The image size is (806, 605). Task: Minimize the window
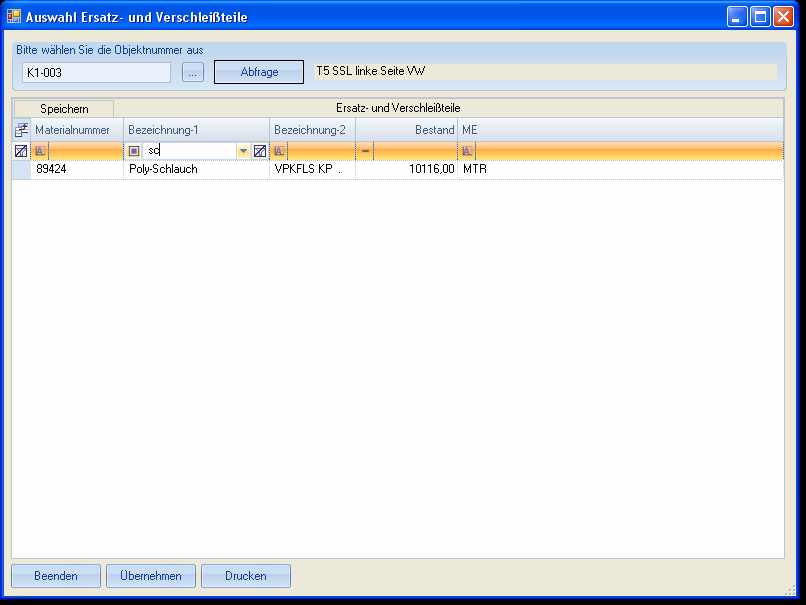click(x=737, y=17)
